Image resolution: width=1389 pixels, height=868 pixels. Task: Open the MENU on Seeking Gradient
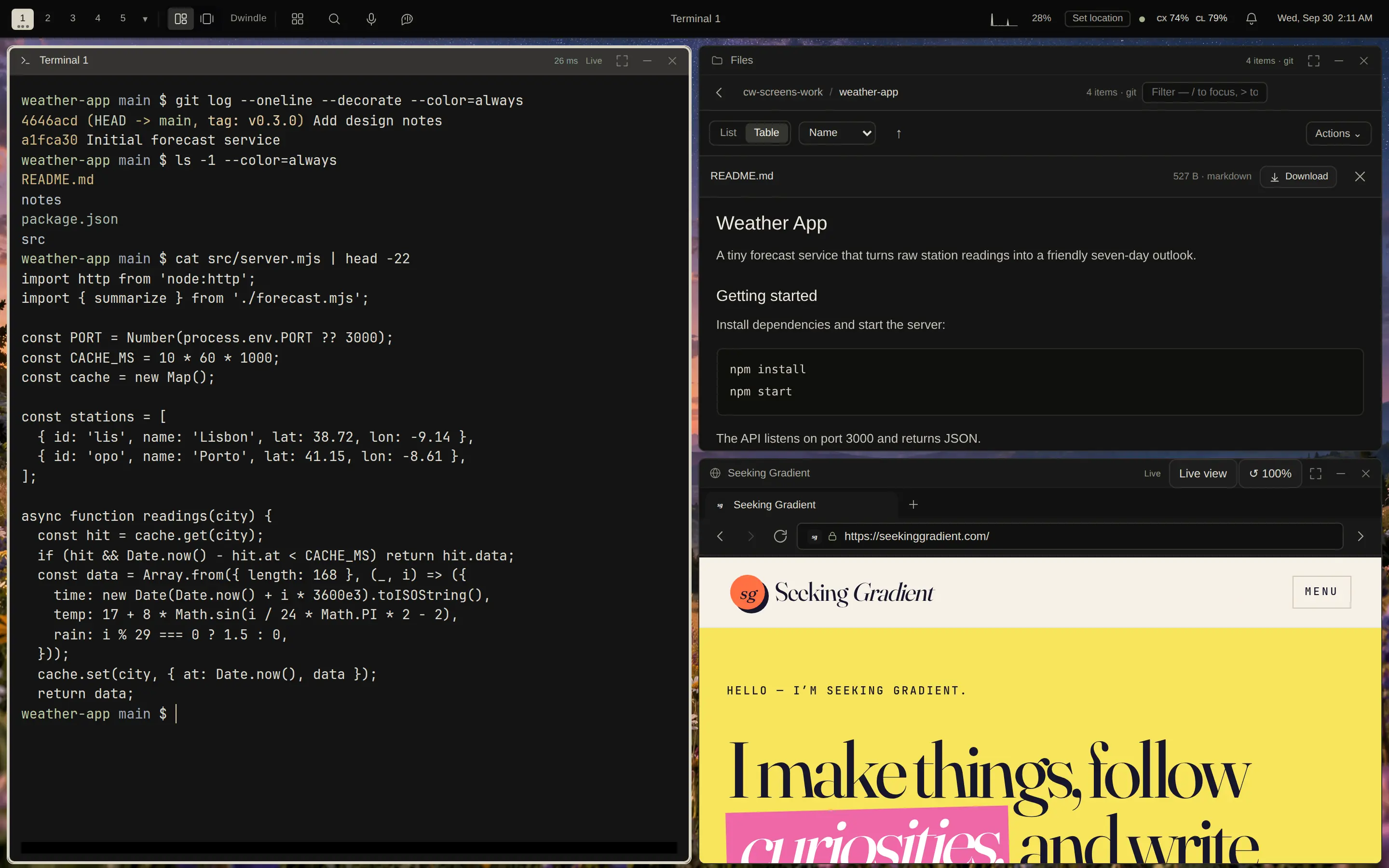pos(1321,592)
